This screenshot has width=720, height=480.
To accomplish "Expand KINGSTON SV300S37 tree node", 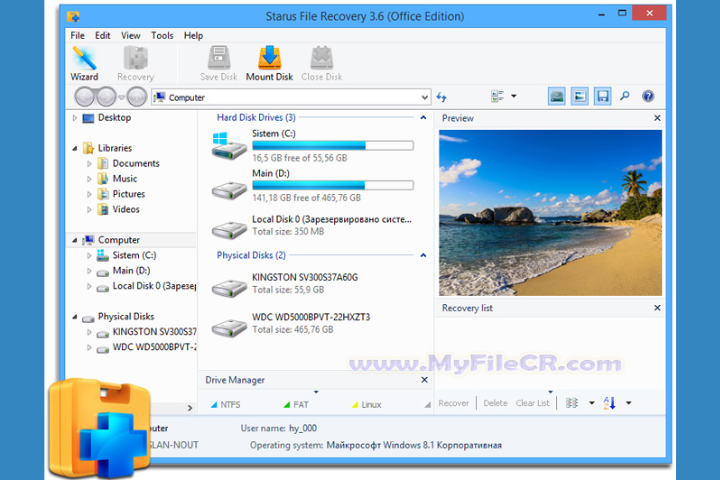I will pos(89,332).
